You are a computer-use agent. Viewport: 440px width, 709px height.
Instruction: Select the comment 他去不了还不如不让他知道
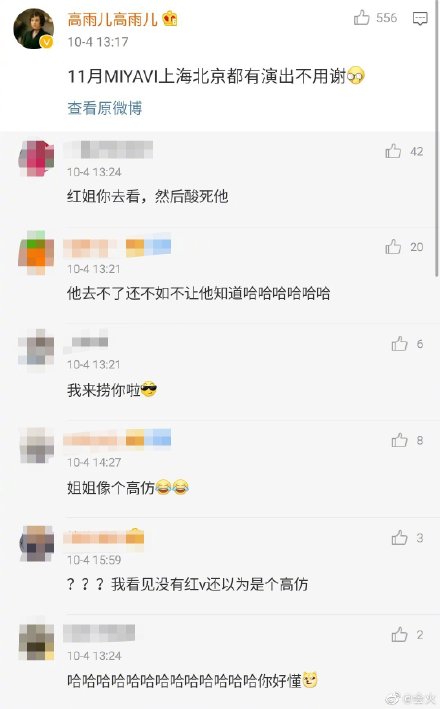199,293
